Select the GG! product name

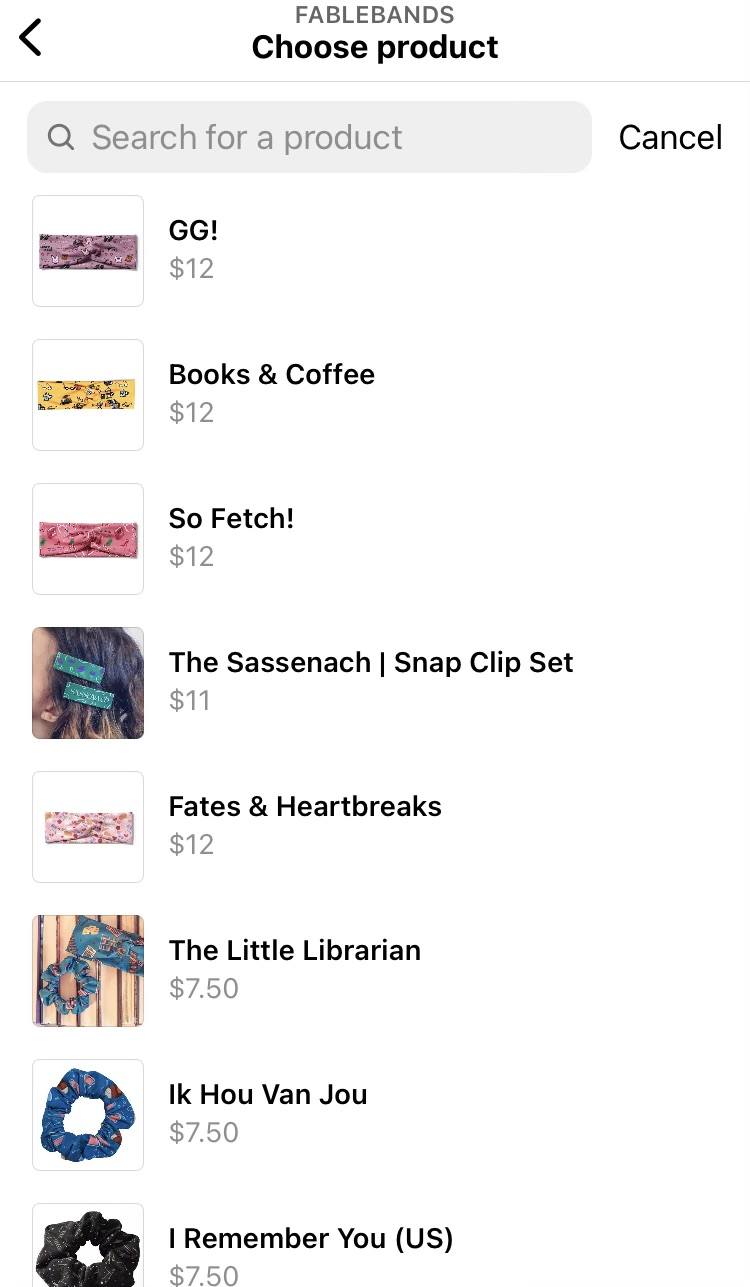tap(193, 230)
